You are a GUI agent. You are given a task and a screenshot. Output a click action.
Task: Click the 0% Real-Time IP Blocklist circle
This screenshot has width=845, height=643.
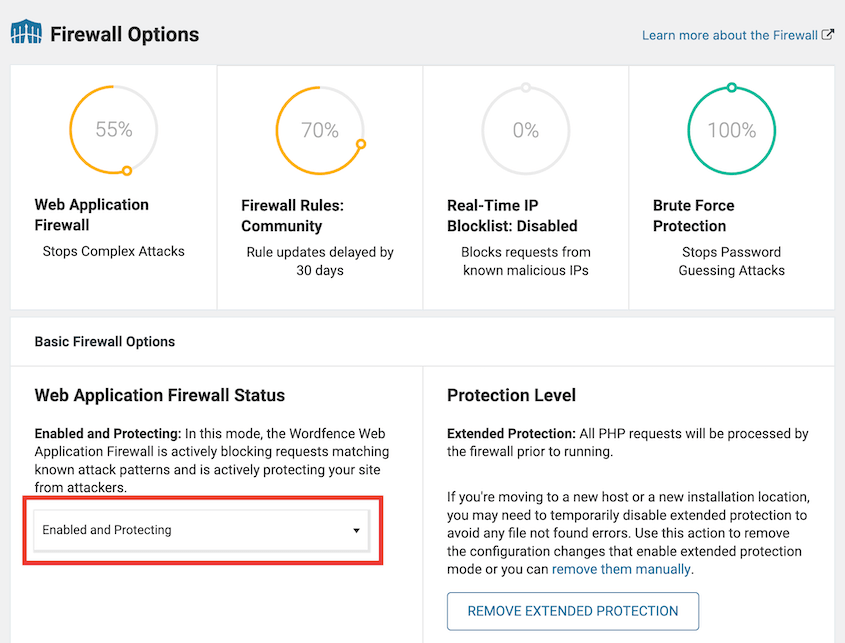point(526,130)
